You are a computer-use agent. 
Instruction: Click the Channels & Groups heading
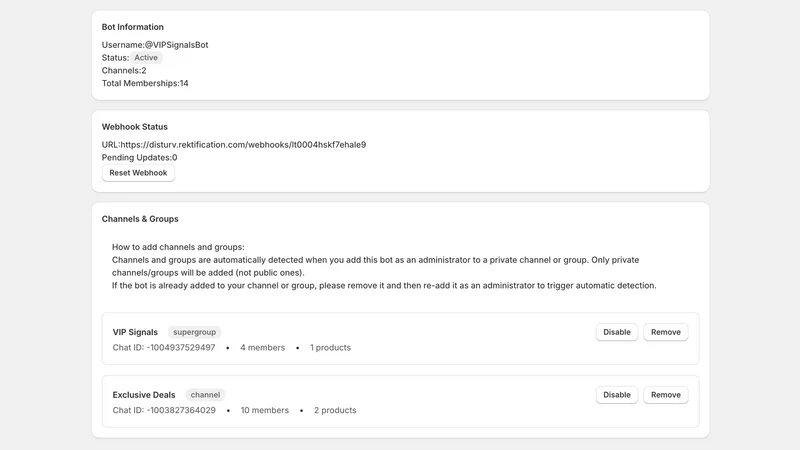tap(140, 219)
